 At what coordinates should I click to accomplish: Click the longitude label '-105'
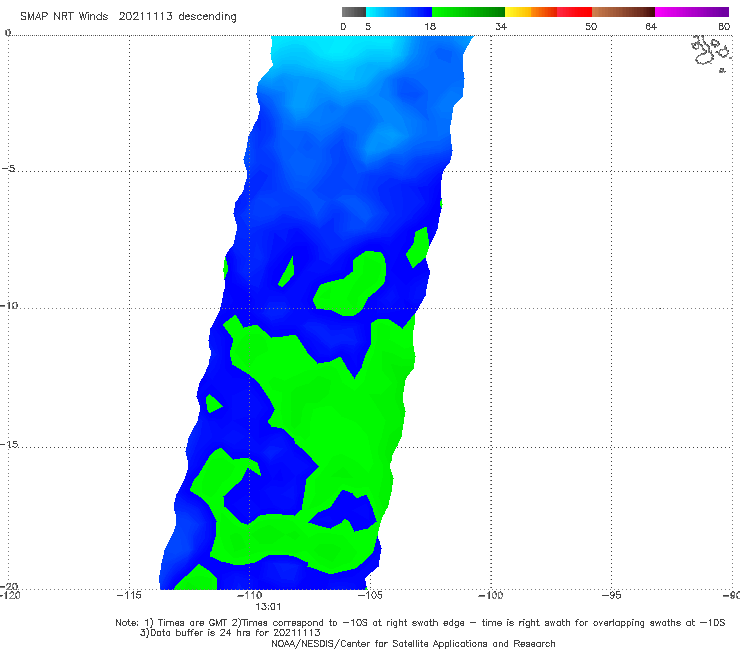(x=370, y=595)
